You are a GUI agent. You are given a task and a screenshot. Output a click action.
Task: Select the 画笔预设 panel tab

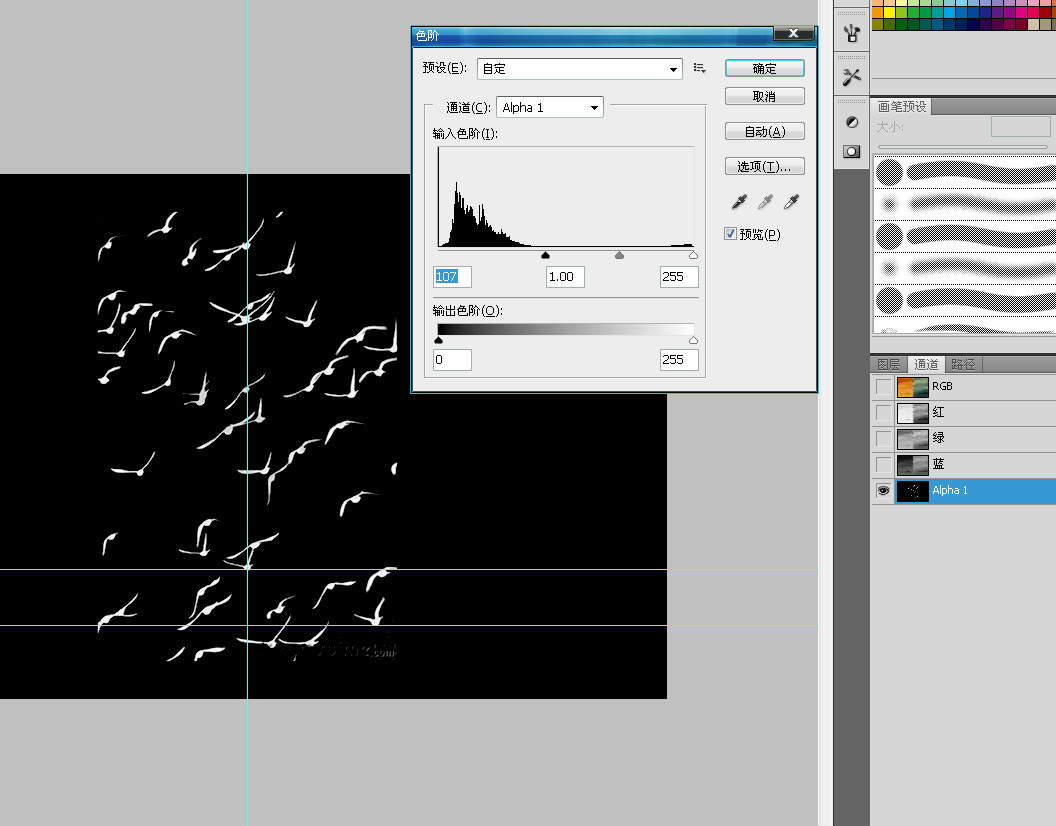[902, 106]
